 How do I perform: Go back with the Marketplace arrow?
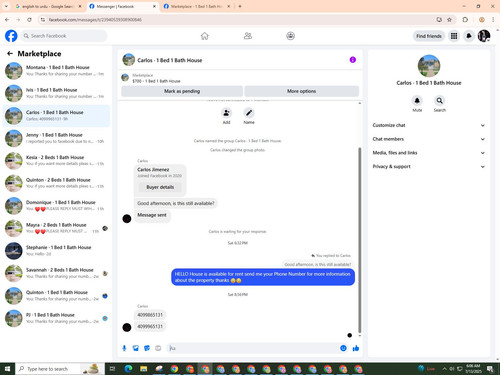click(10, 54)
